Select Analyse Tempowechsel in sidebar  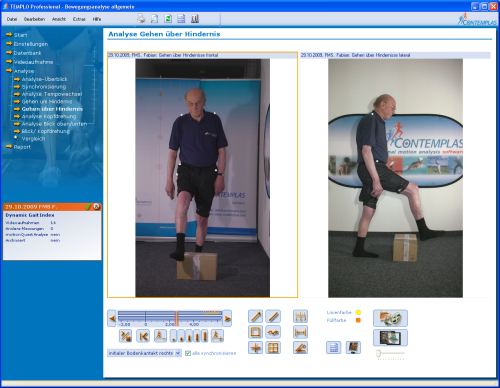[52, 94]
